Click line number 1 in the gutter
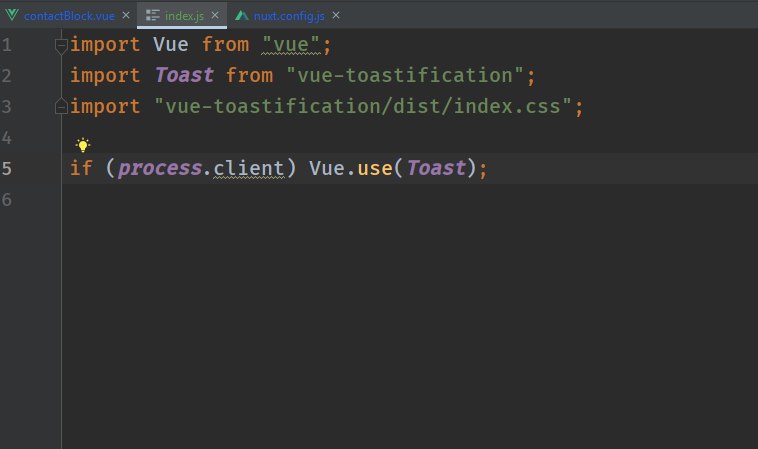The image size is (758, 449). point(6,45)
